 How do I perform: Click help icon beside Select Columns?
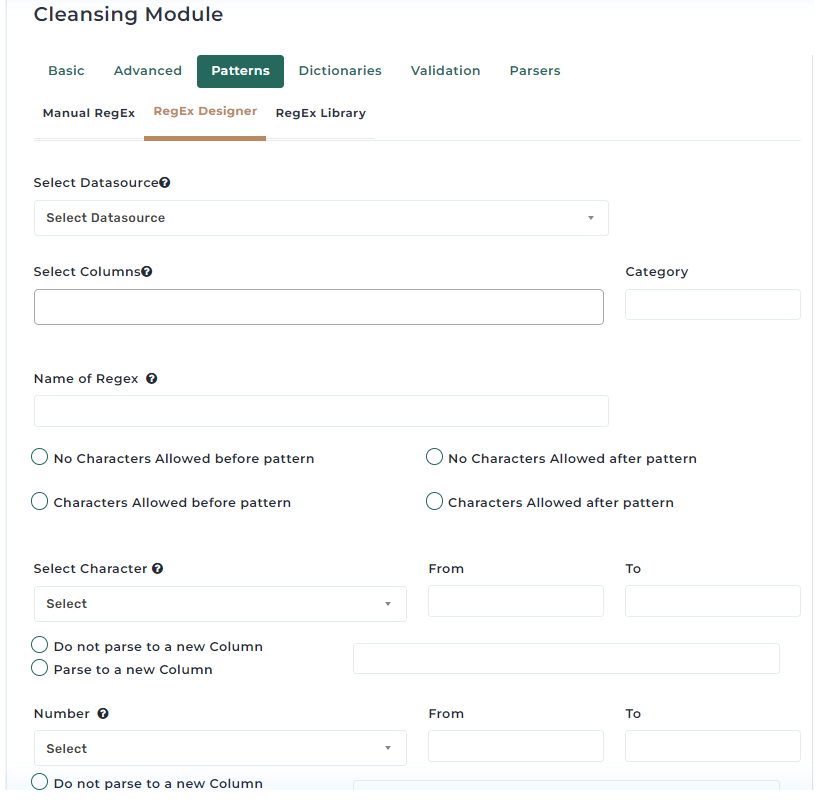pyautogui.click(x=147, y=271)
